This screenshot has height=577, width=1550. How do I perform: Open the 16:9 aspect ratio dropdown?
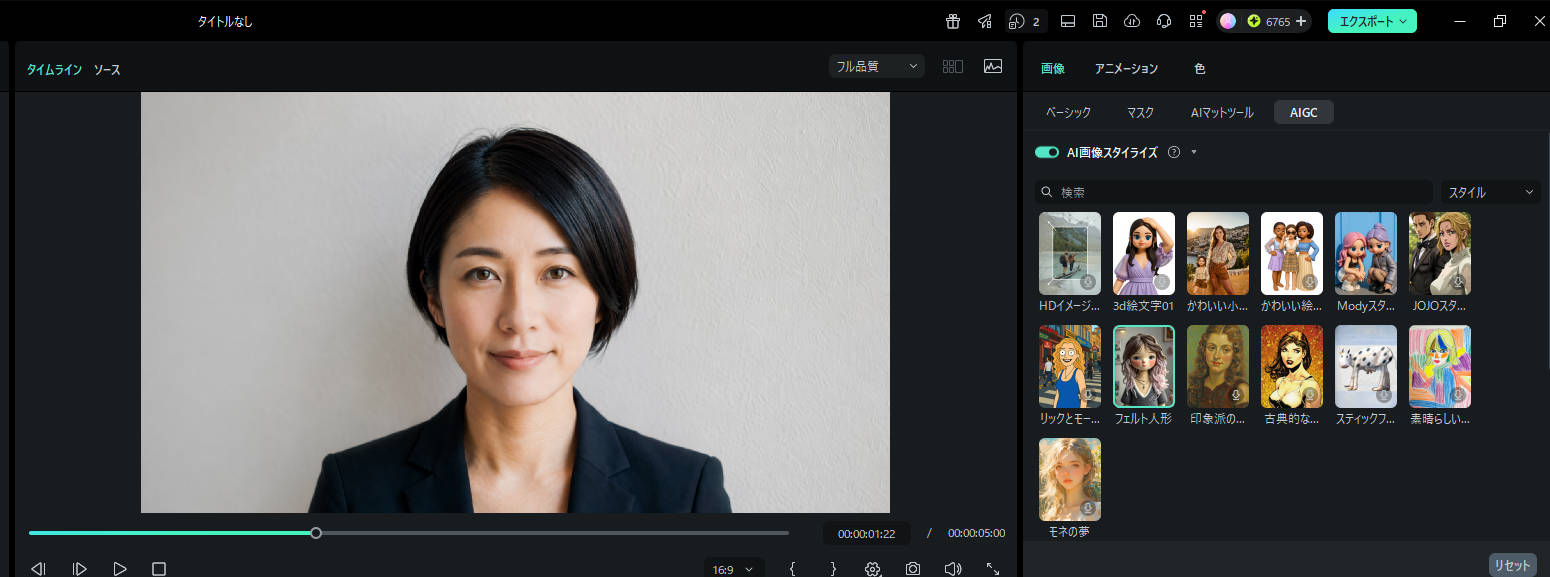(734, 569)
